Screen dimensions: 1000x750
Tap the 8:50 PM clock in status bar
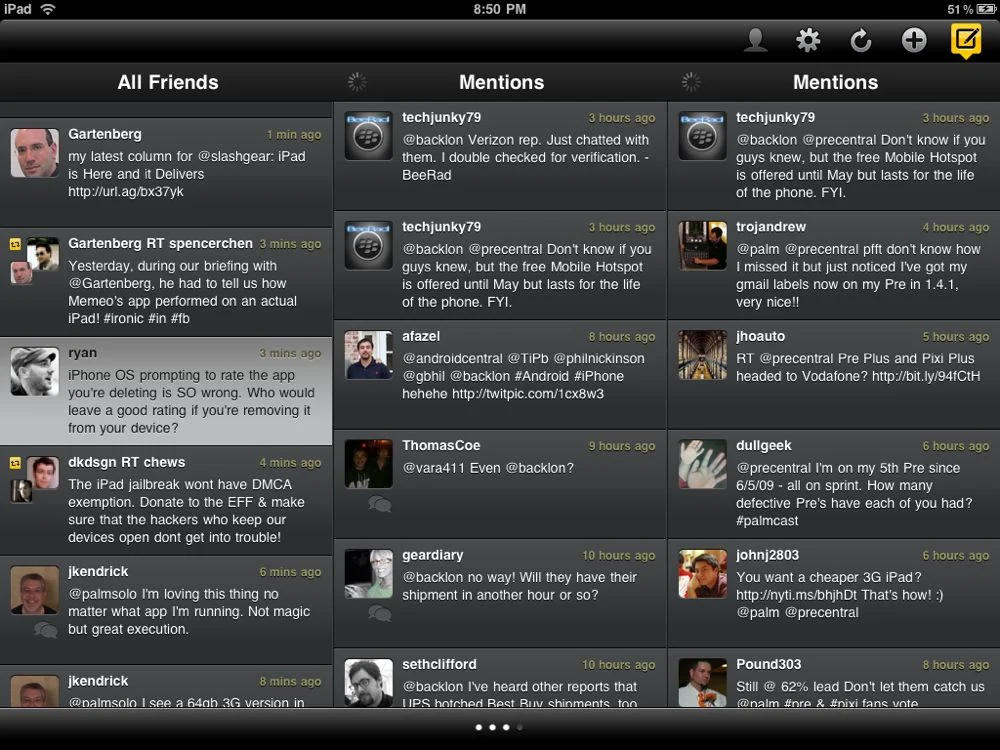(499, 9)
